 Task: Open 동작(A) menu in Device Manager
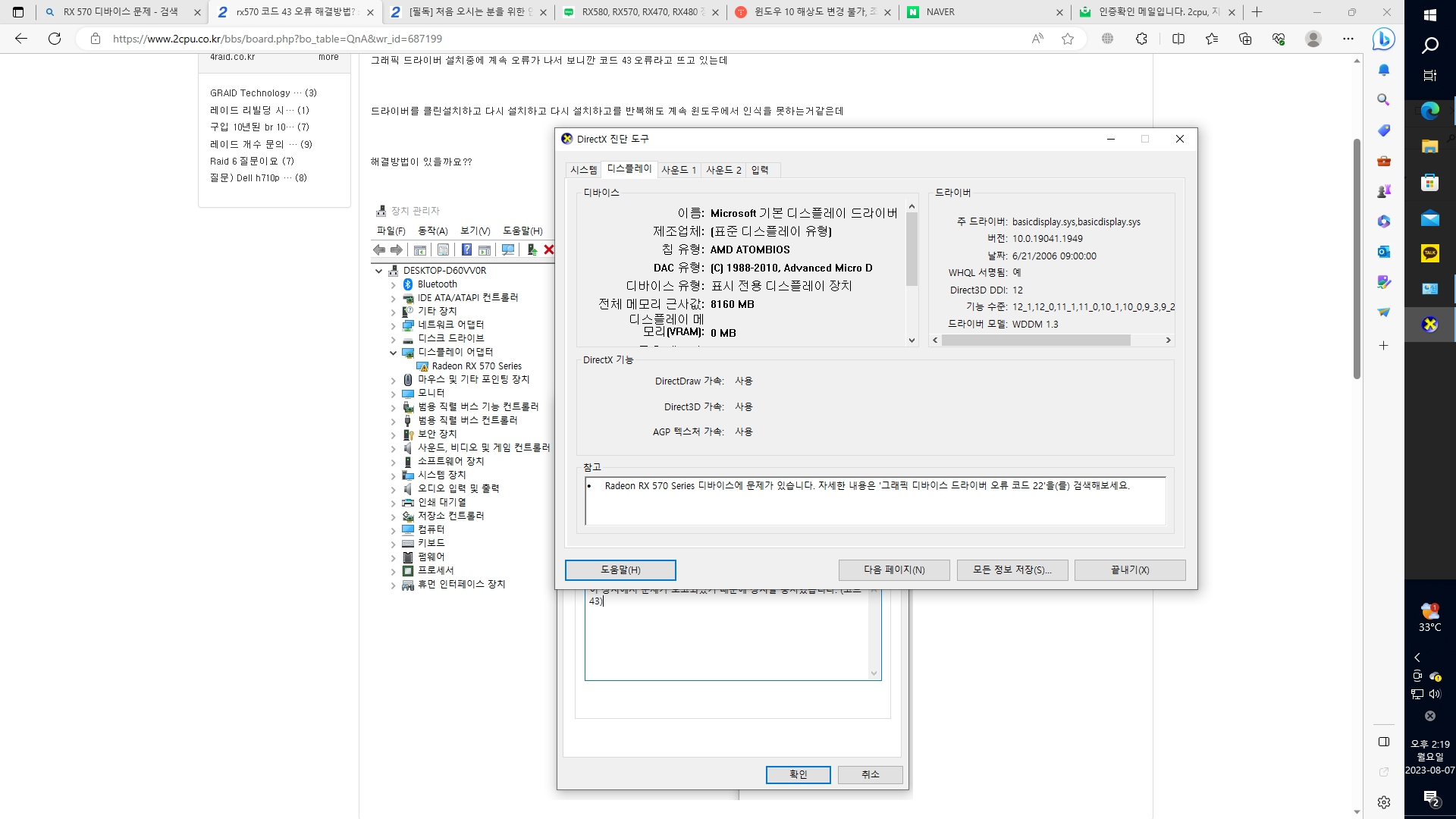tap(433, 231)
